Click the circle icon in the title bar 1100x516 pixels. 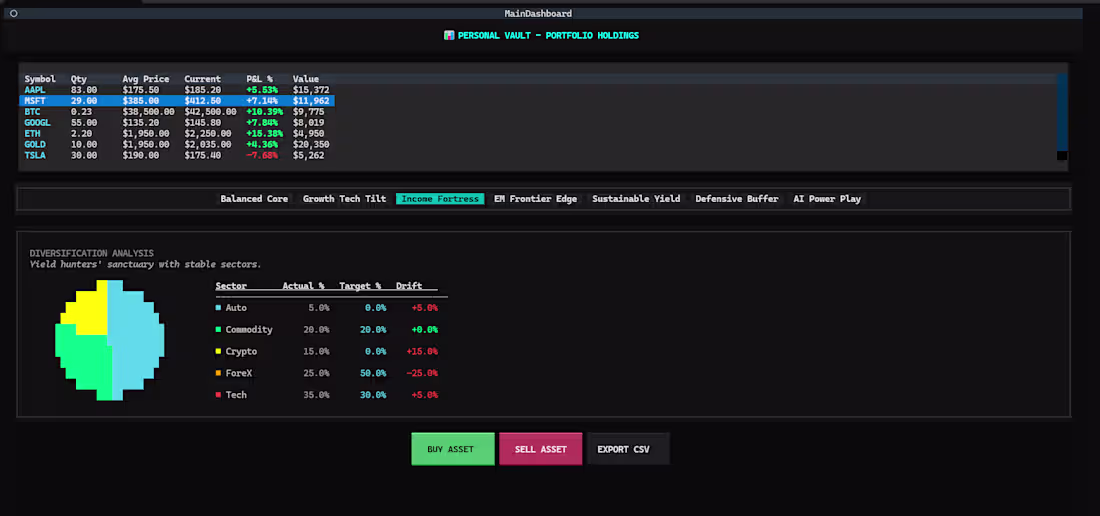click(x=13, y=13)
